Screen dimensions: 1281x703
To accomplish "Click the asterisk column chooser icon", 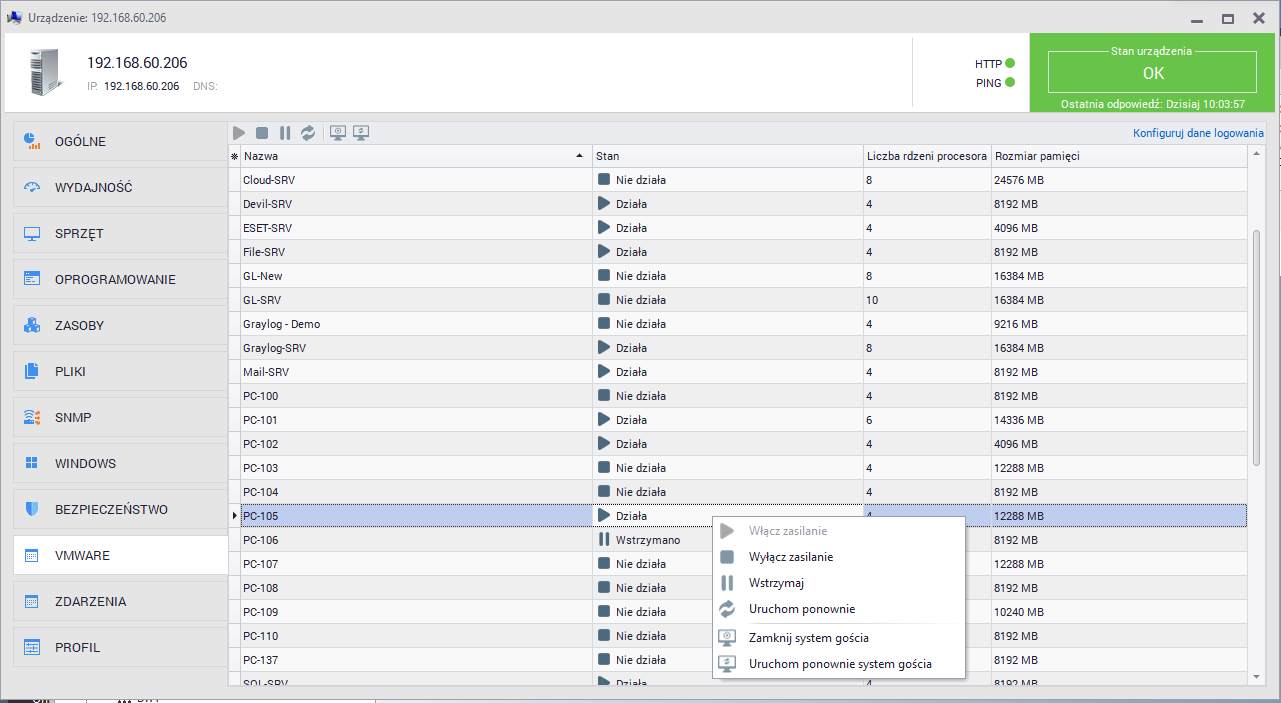I will (x=234, y=157).
